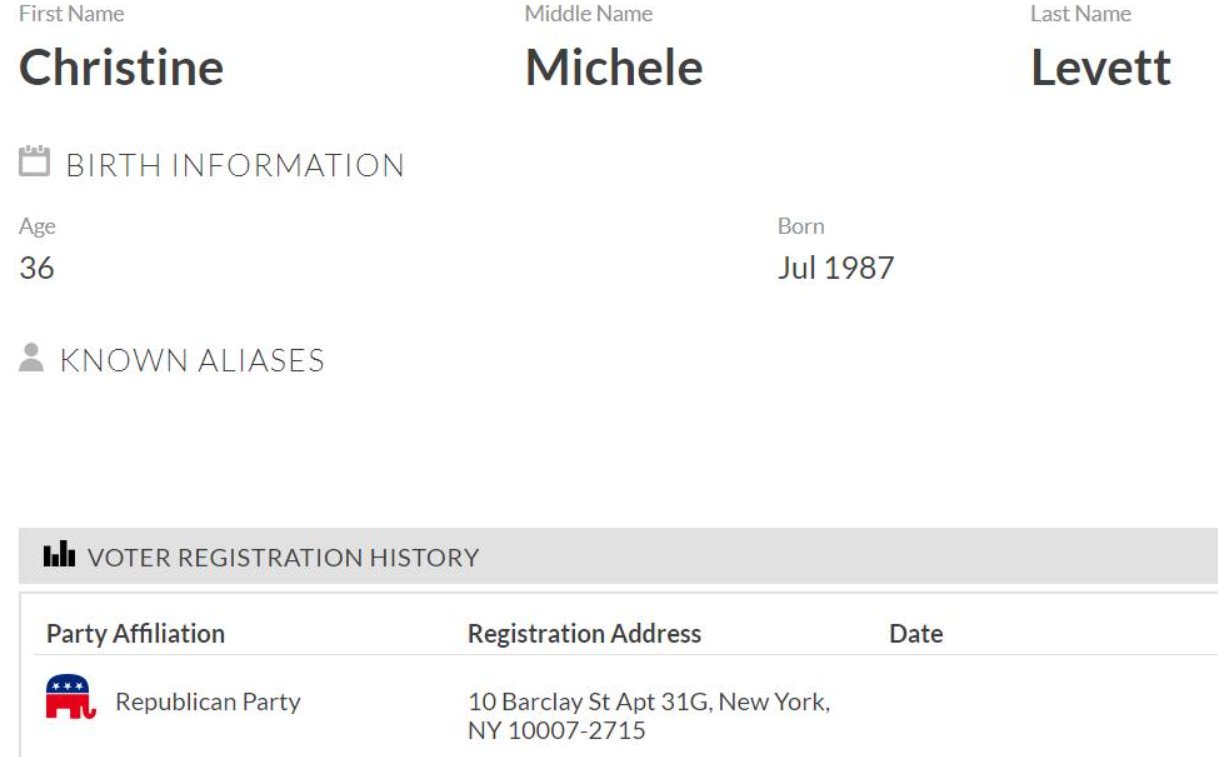Click the bar chart icon in voter history header

(x=60, y=555)
